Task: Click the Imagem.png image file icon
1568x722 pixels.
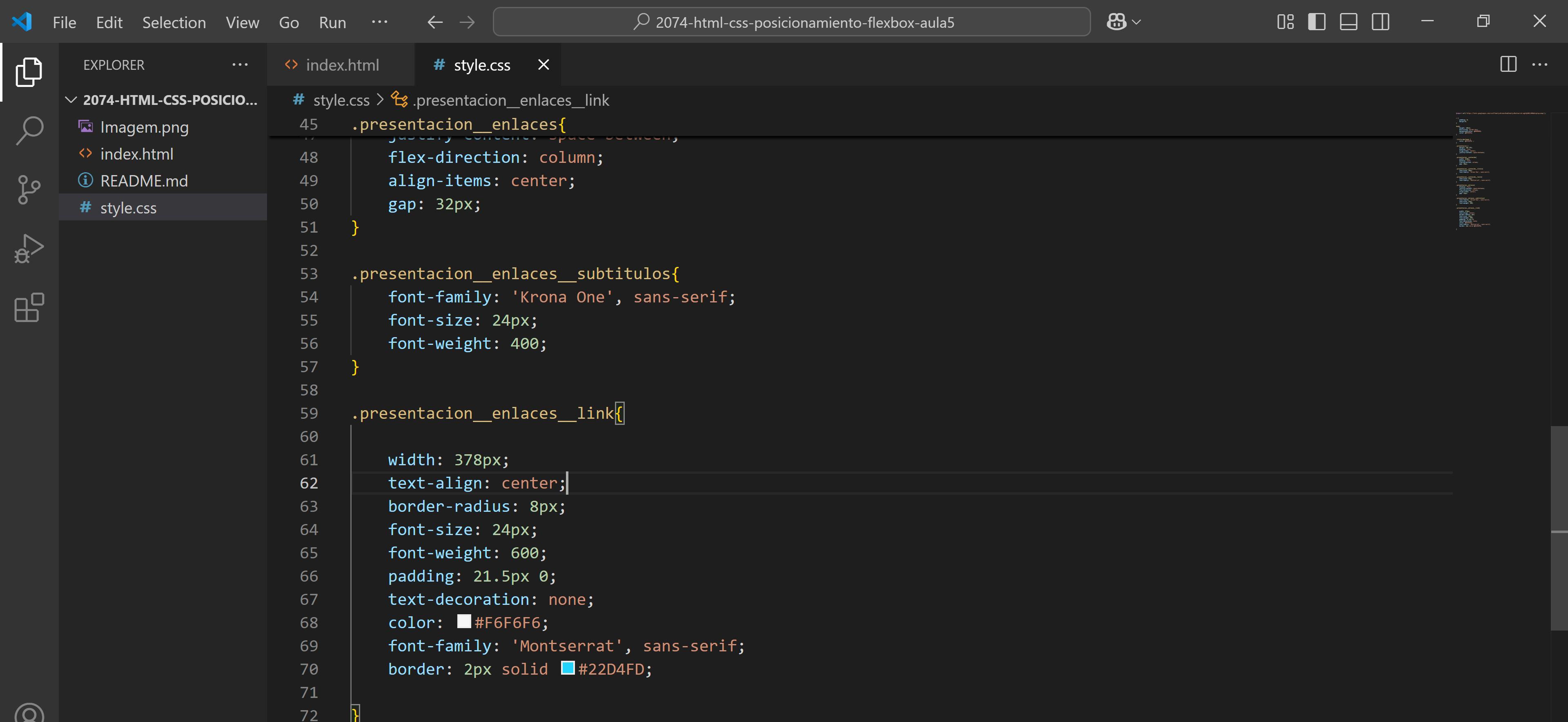Action: point(85,127)
